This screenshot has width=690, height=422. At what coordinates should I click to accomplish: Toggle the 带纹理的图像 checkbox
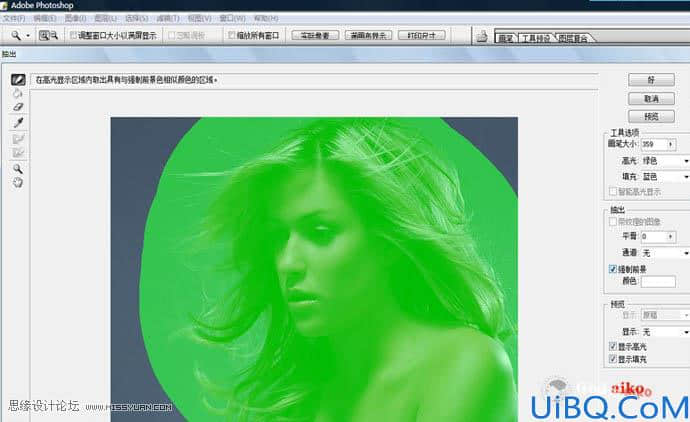[613, 221]
